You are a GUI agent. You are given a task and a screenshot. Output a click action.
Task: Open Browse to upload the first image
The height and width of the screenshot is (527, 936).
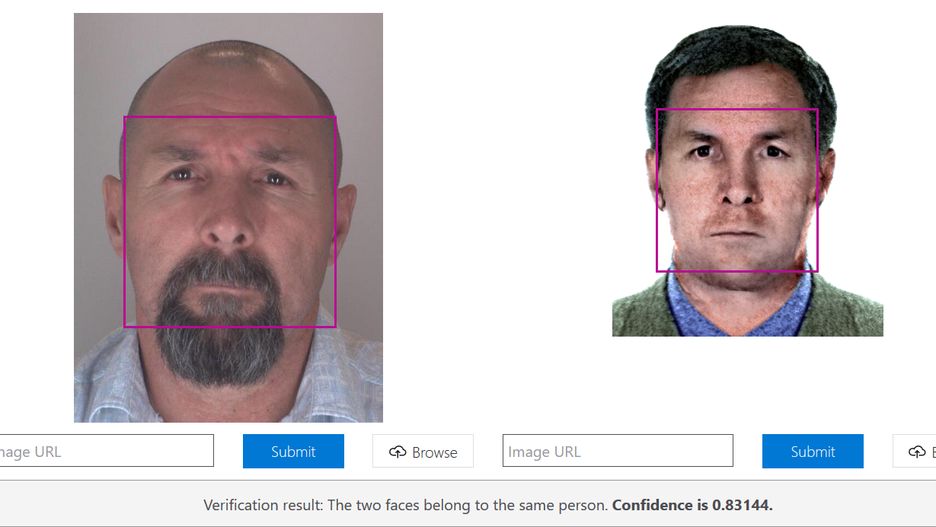click(423, 451)
